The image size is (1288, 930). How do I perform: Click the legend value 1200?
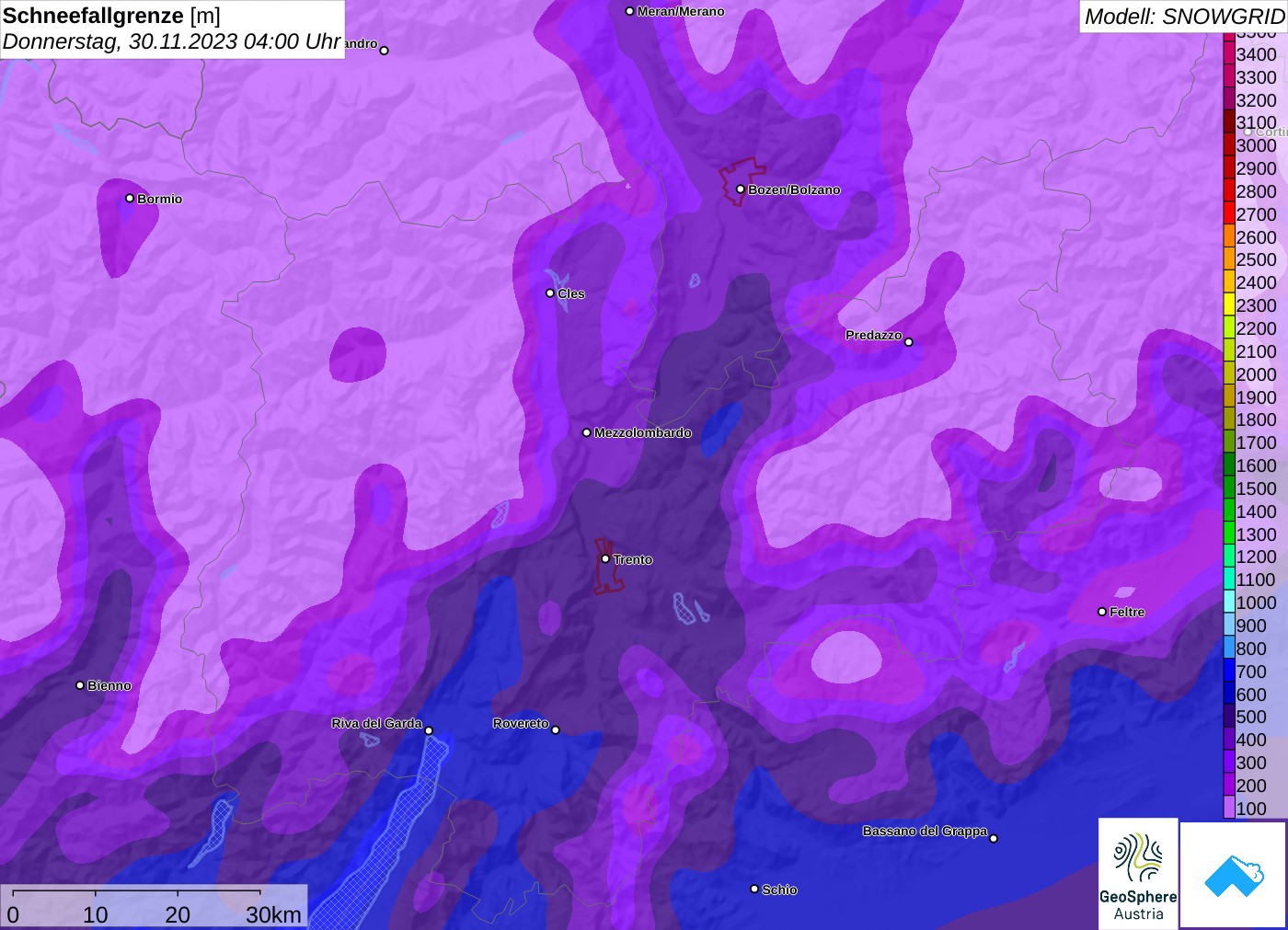pos(1256,557)
